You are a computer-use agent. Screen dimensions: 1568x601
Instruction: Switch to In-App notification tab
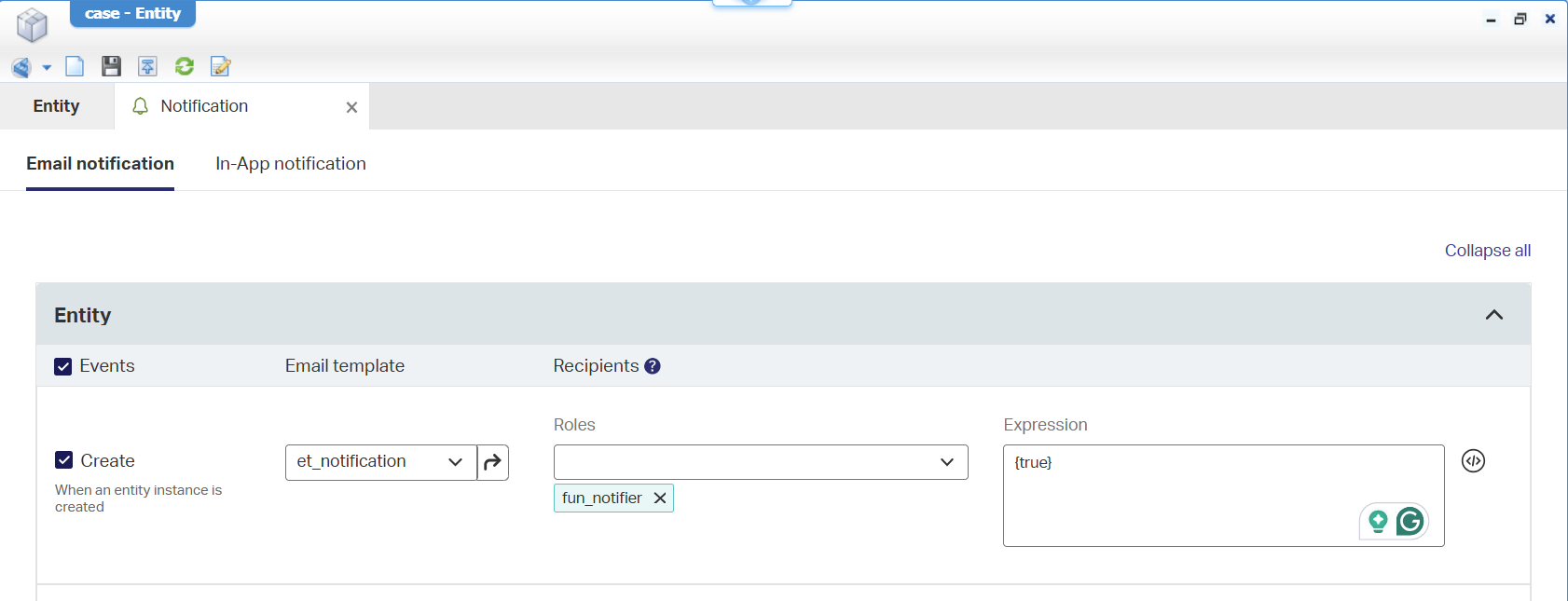coord(291,164)
